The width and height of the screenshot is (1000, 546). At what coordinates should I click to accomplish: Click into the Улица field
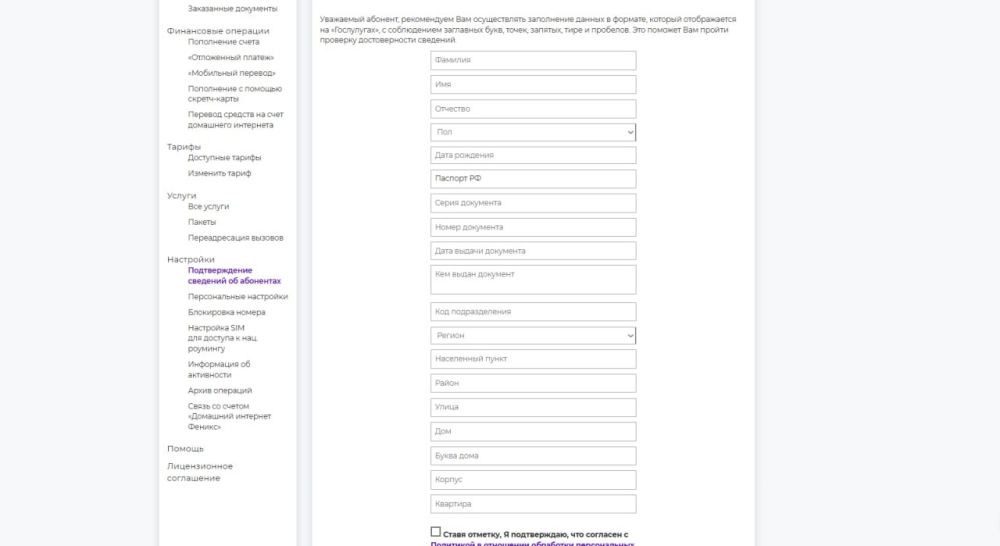click(x=533, y=407)
